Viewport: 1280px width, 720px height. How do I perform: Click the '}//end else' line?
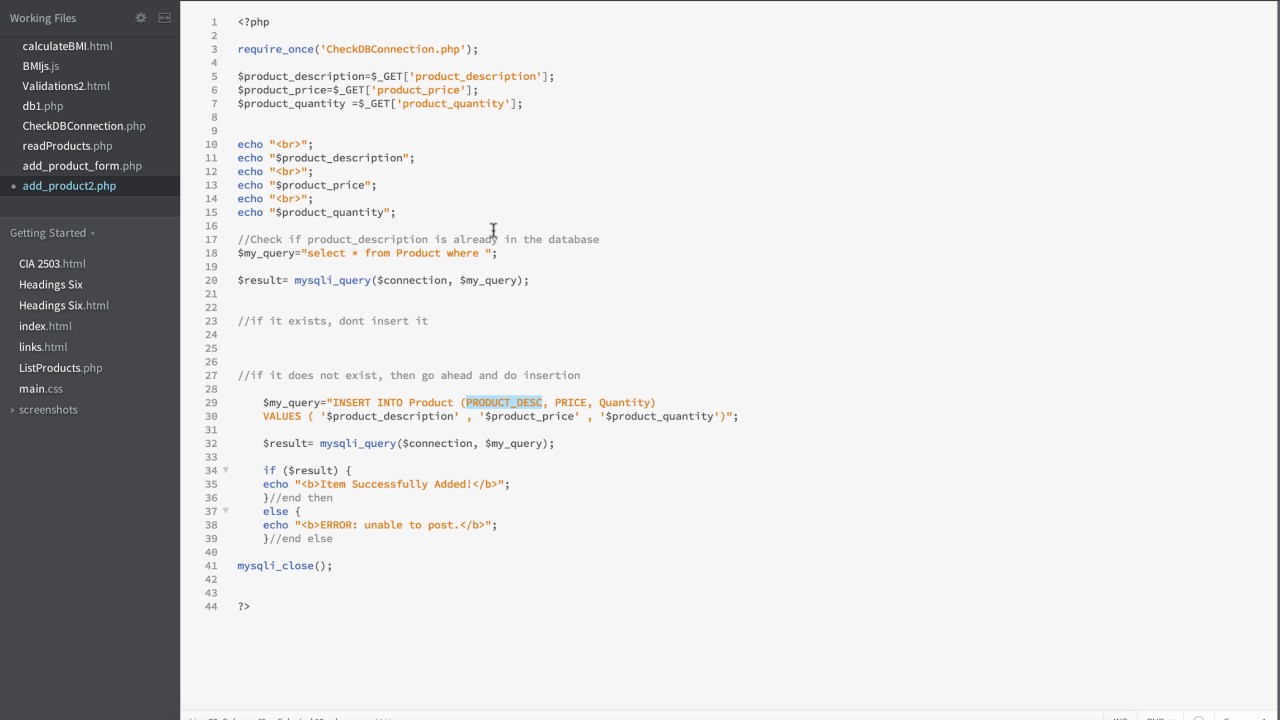click(x=298, y=539)
